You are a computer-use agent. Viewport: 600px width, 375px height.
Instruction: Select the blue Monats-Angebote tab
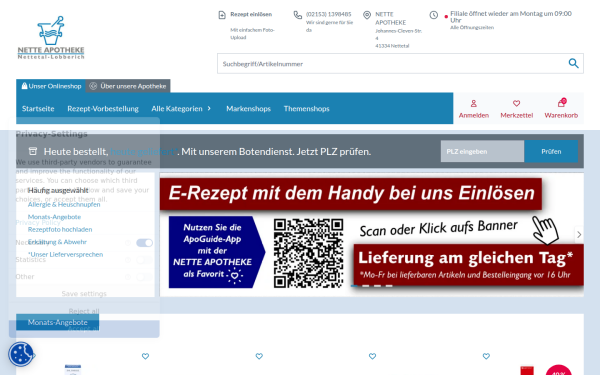pyautogui.click(x=57, y=322)
